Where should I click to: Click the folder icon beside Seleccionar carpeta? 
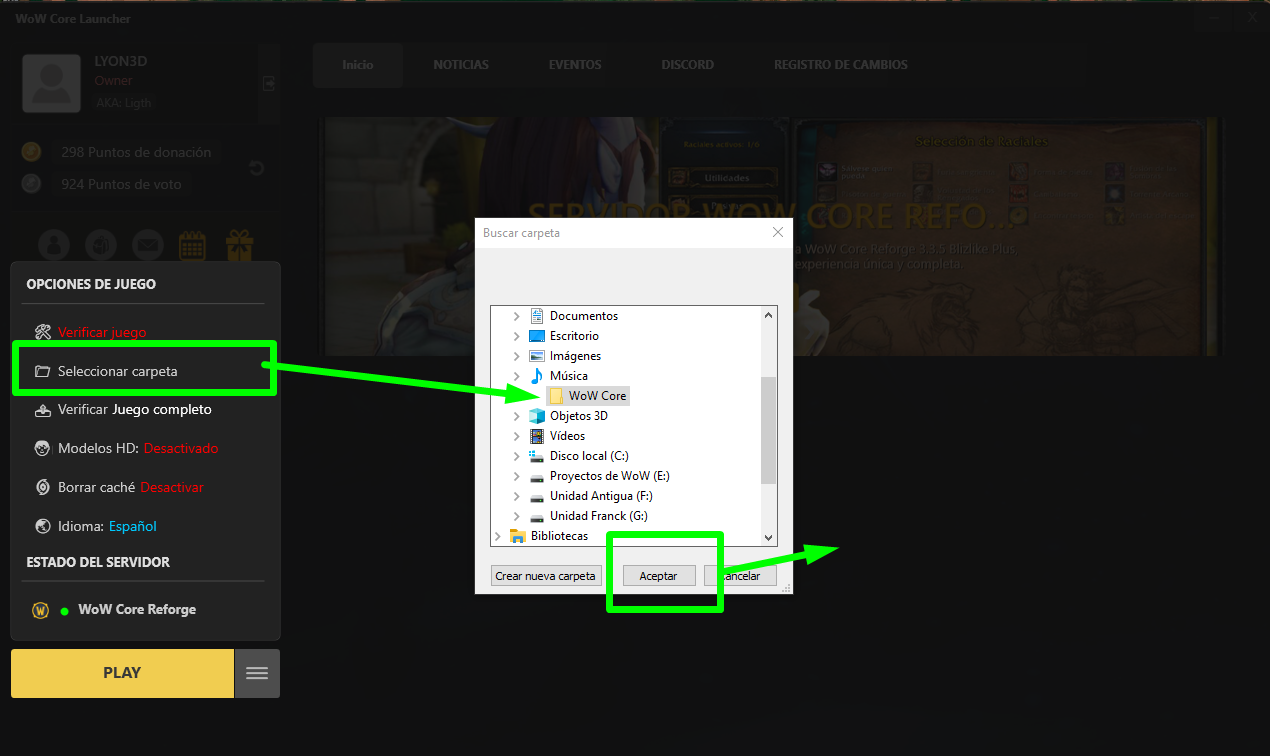pos(42,371)
